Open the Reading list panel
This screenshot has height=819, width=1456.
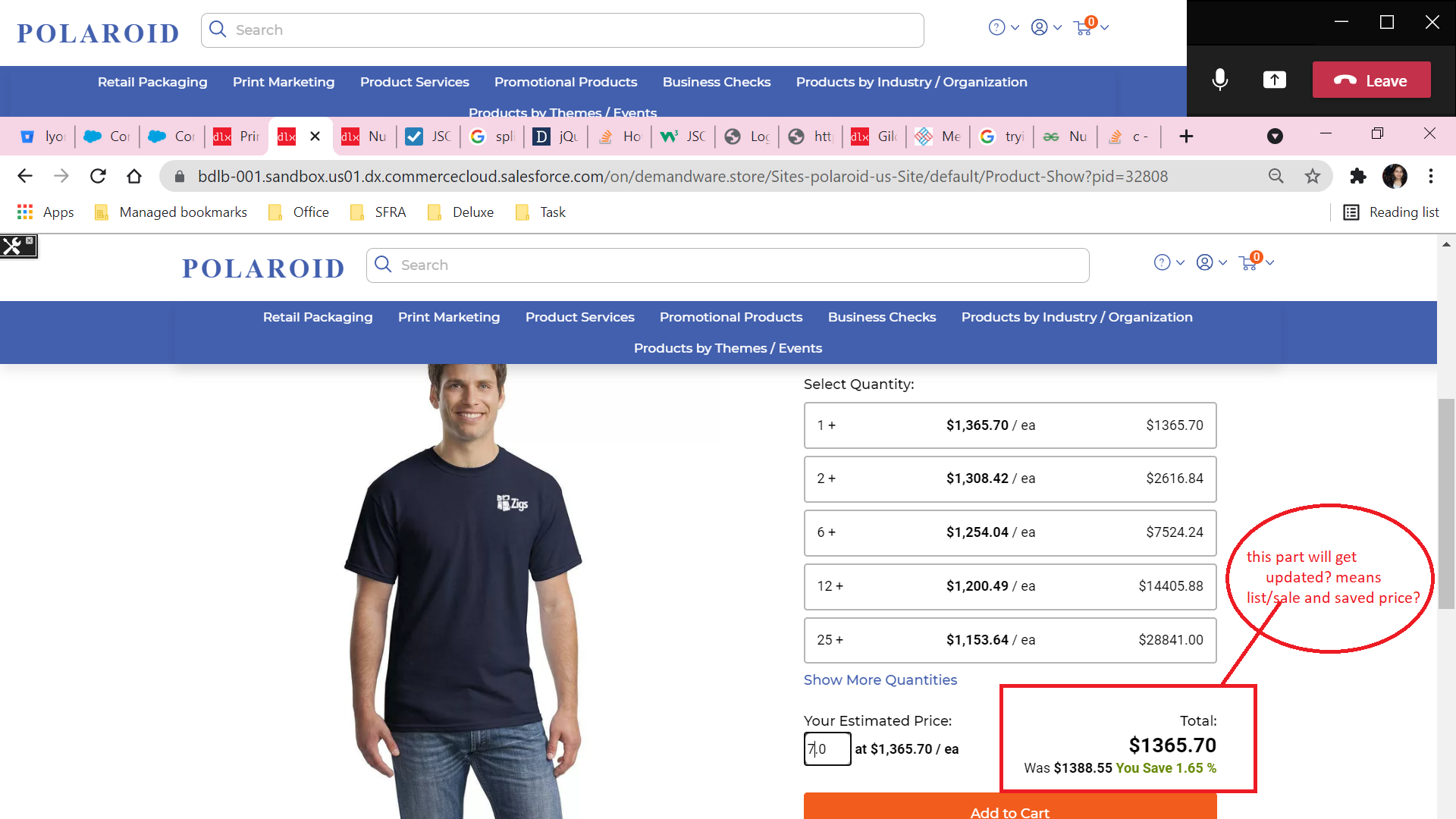tap(1391, 212)
